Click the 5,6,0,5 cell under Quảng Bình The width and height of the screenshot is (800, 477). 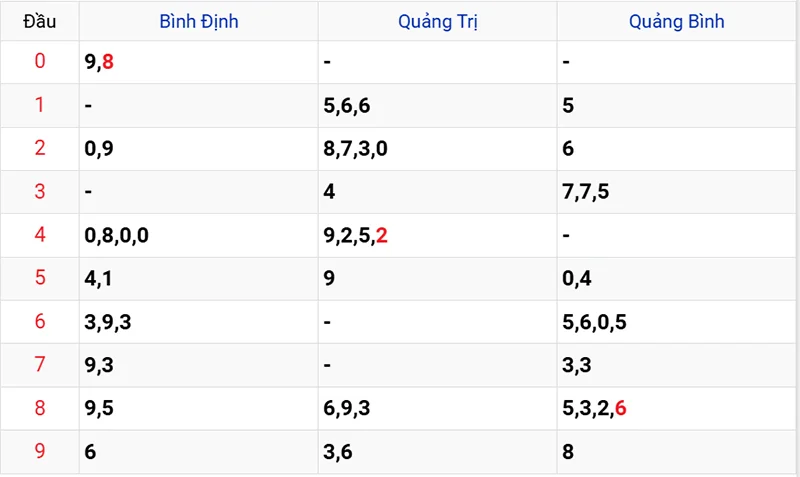594,321
